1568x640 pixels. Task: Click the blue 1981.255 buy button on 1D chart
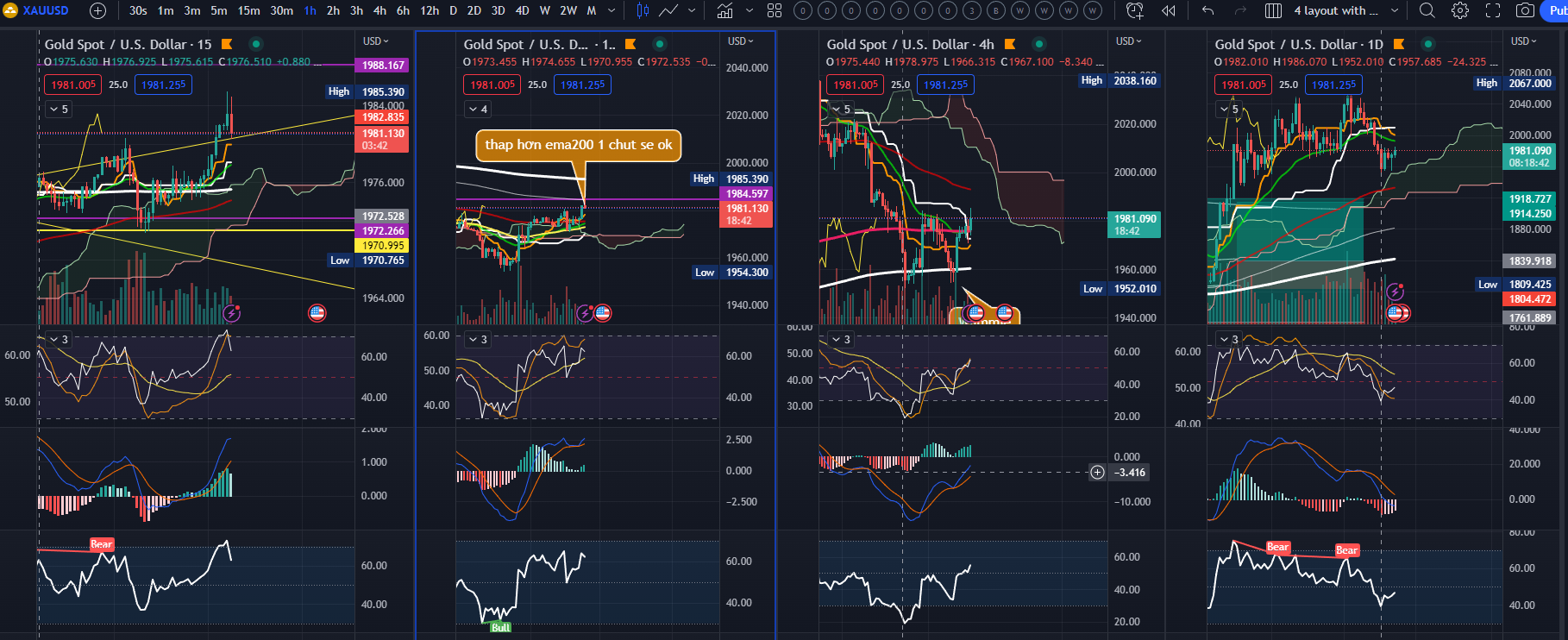click(x=1333, y=85)
